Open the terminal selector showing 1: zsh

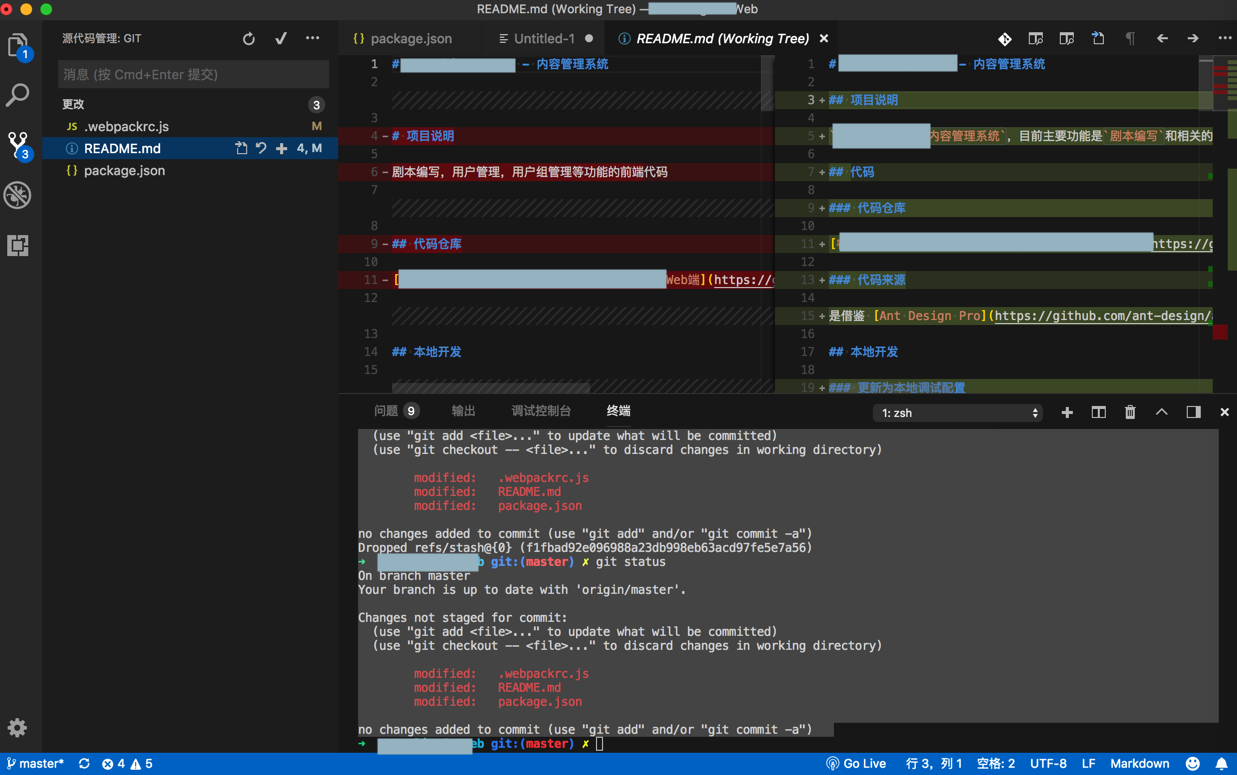[956, 412]
